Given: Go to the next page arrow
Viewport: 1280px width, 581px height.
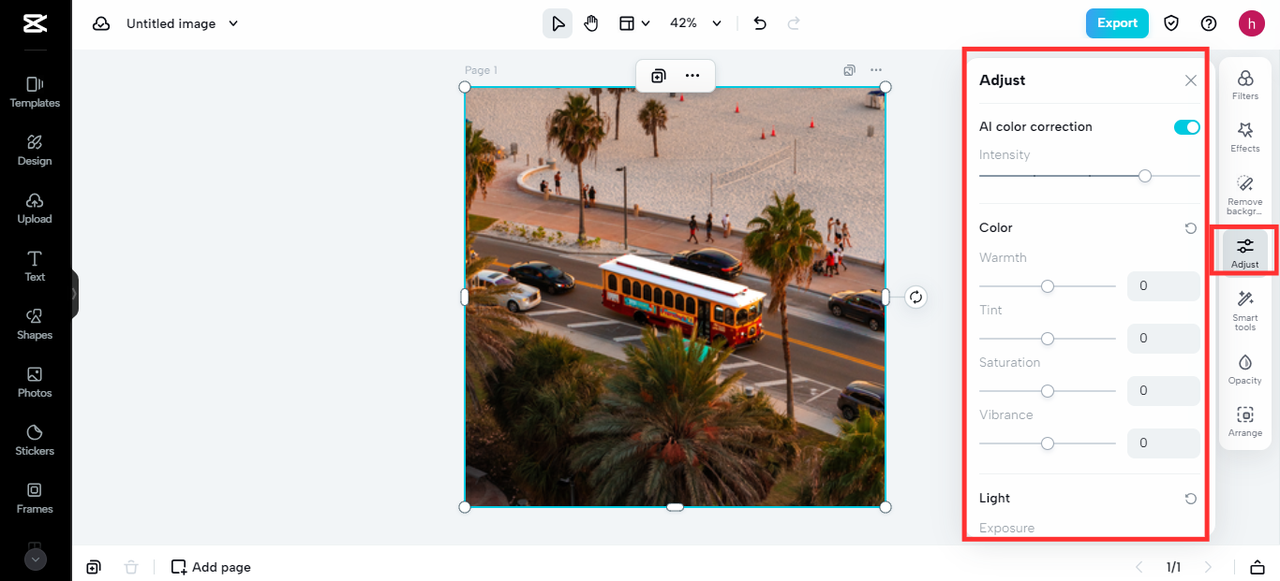Looking at the screenshot, I should [x=1208, y=567].
